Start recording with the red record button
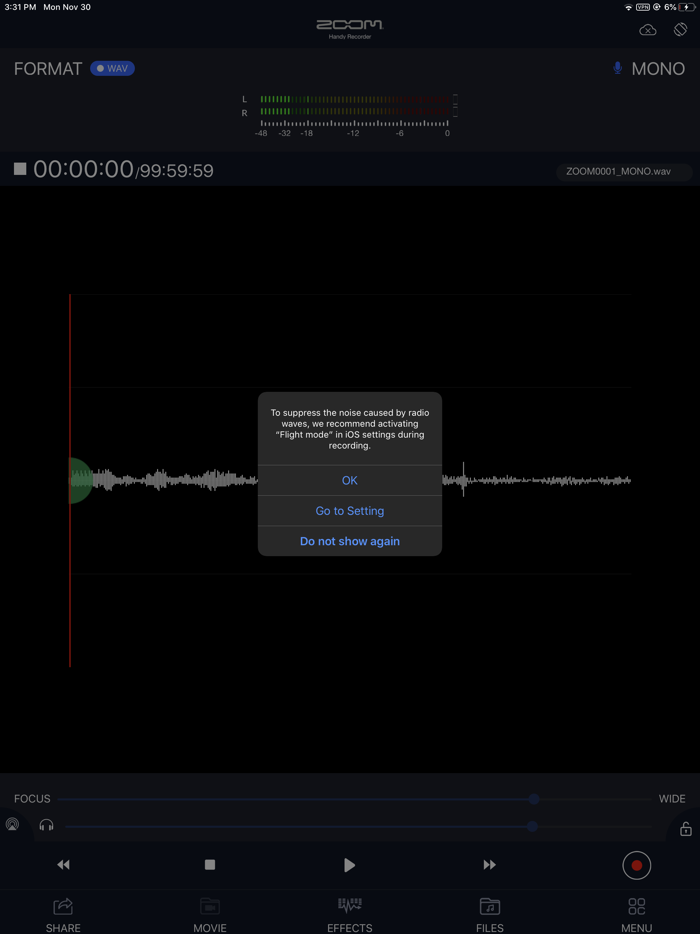 click(x=637, y=865)
